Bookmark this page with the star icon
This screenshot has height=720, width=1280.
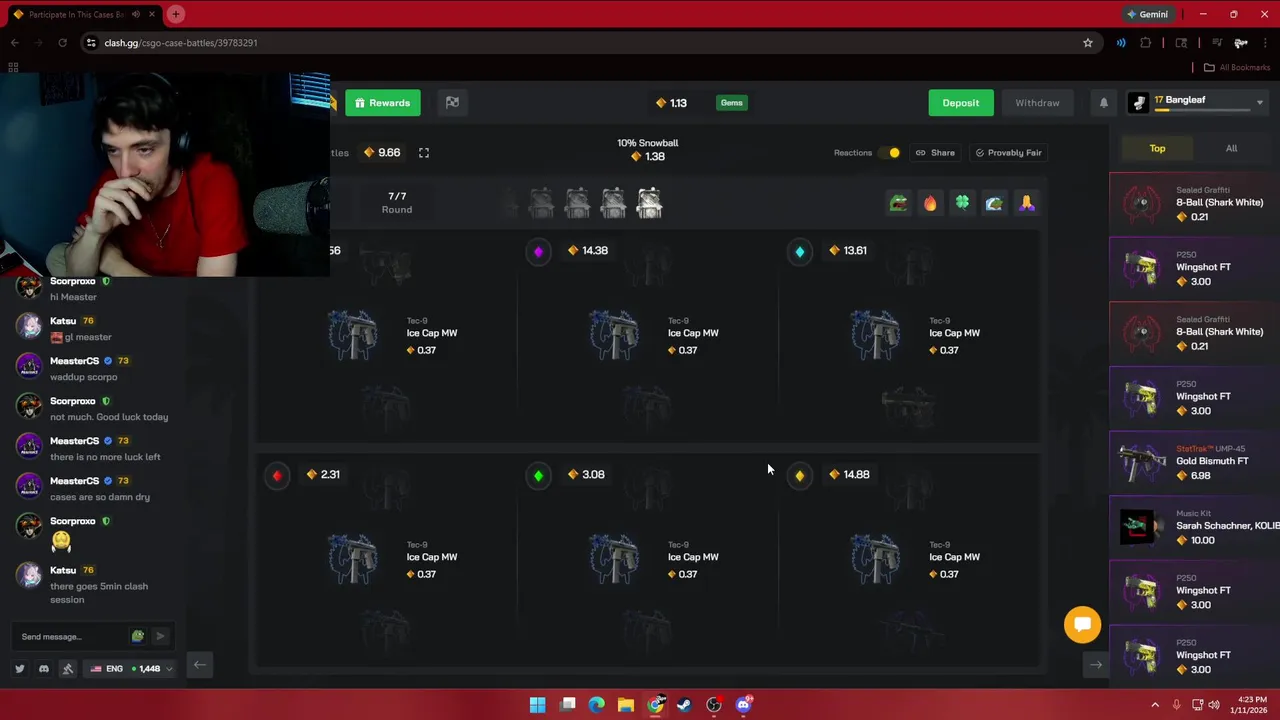(1088, 43)
